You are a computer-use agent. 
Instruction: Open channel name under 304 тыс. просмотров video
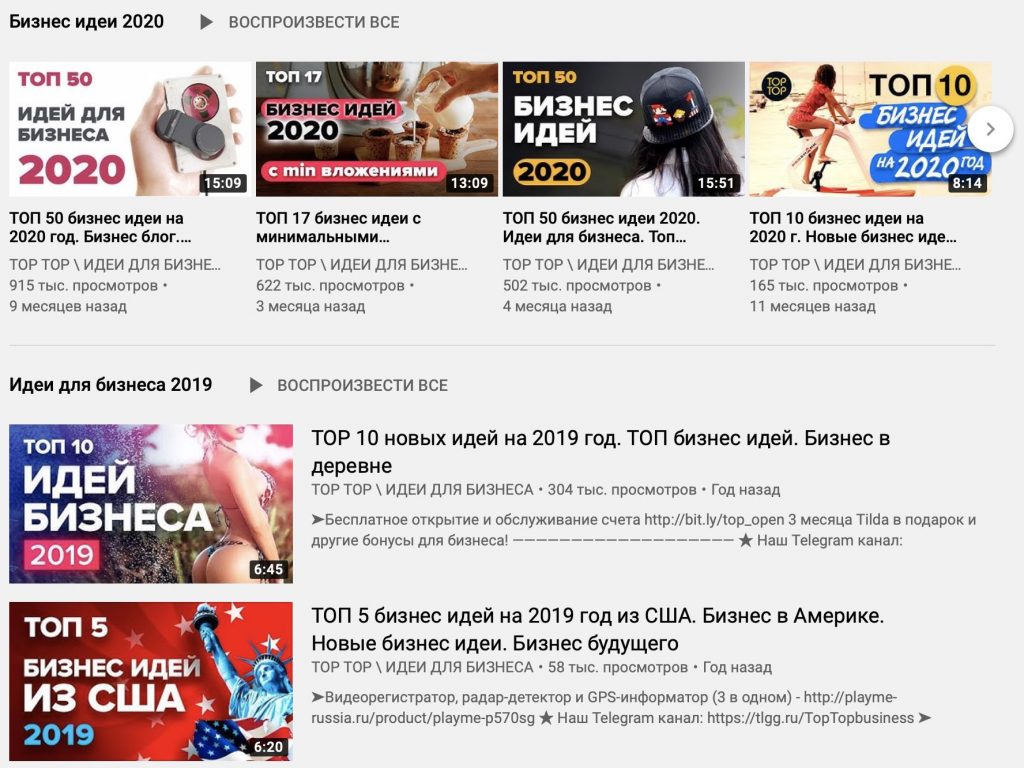(422, 490)
